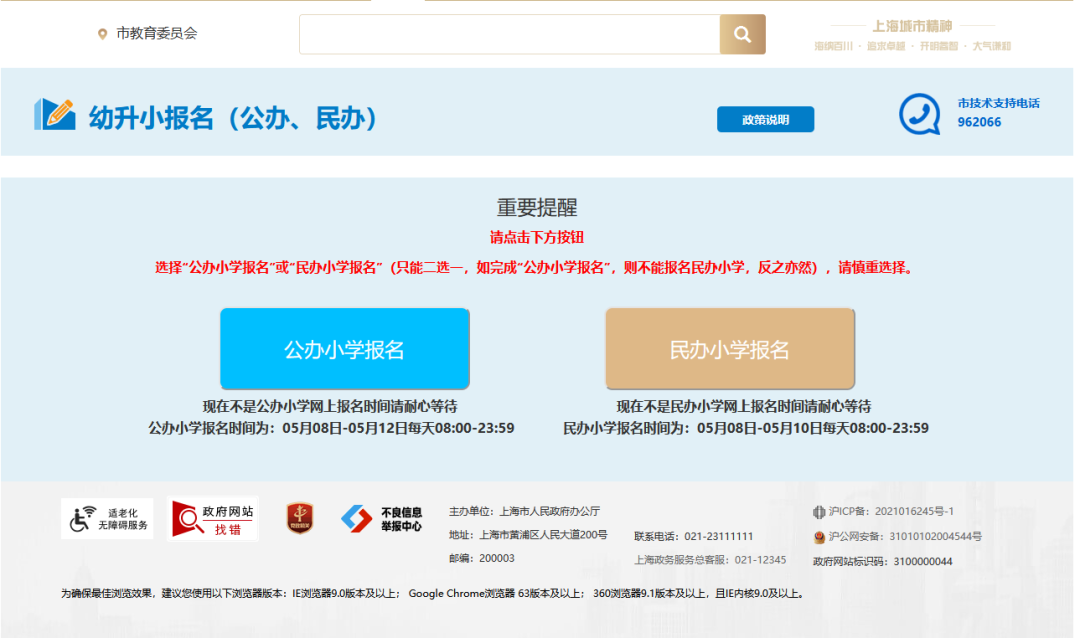
Task: Click the red shield 党政机关 emblem
Action: coord(300,518)
